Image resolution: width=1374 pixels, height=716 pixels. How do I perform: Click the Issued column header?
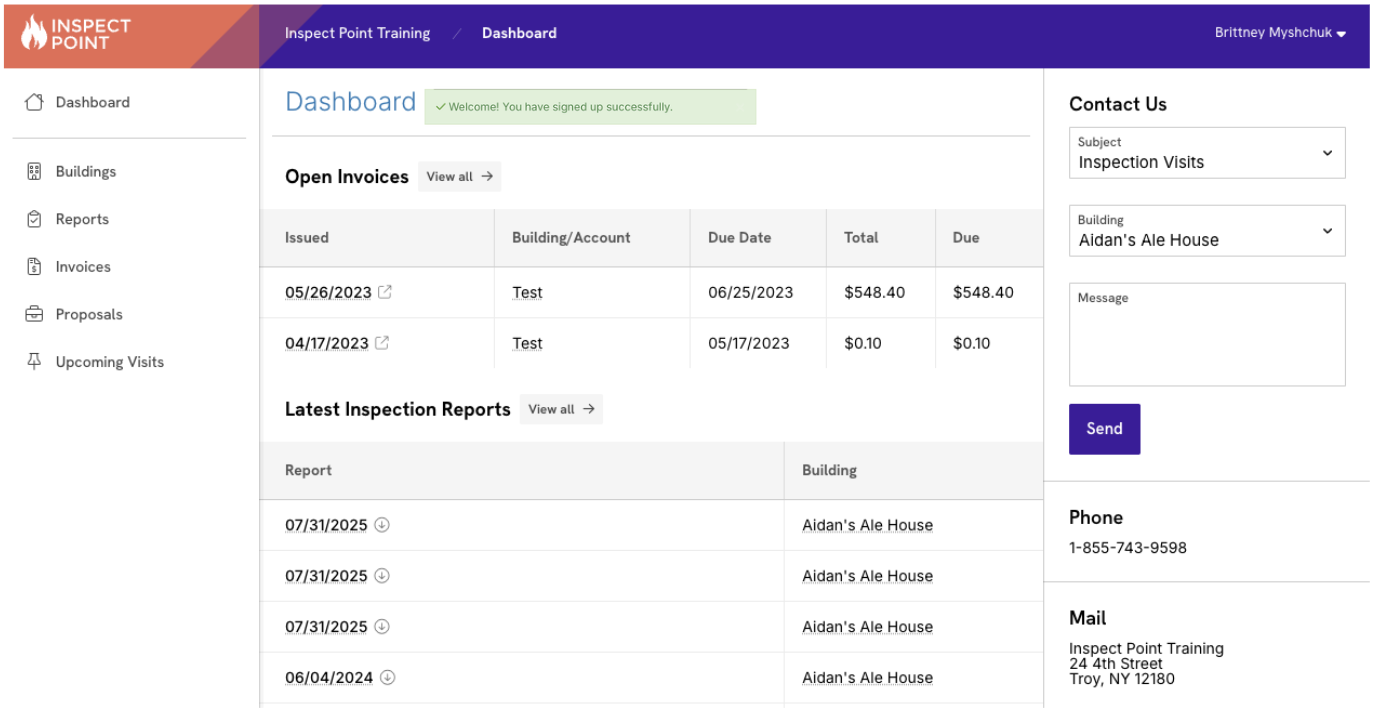coord(307,238)
